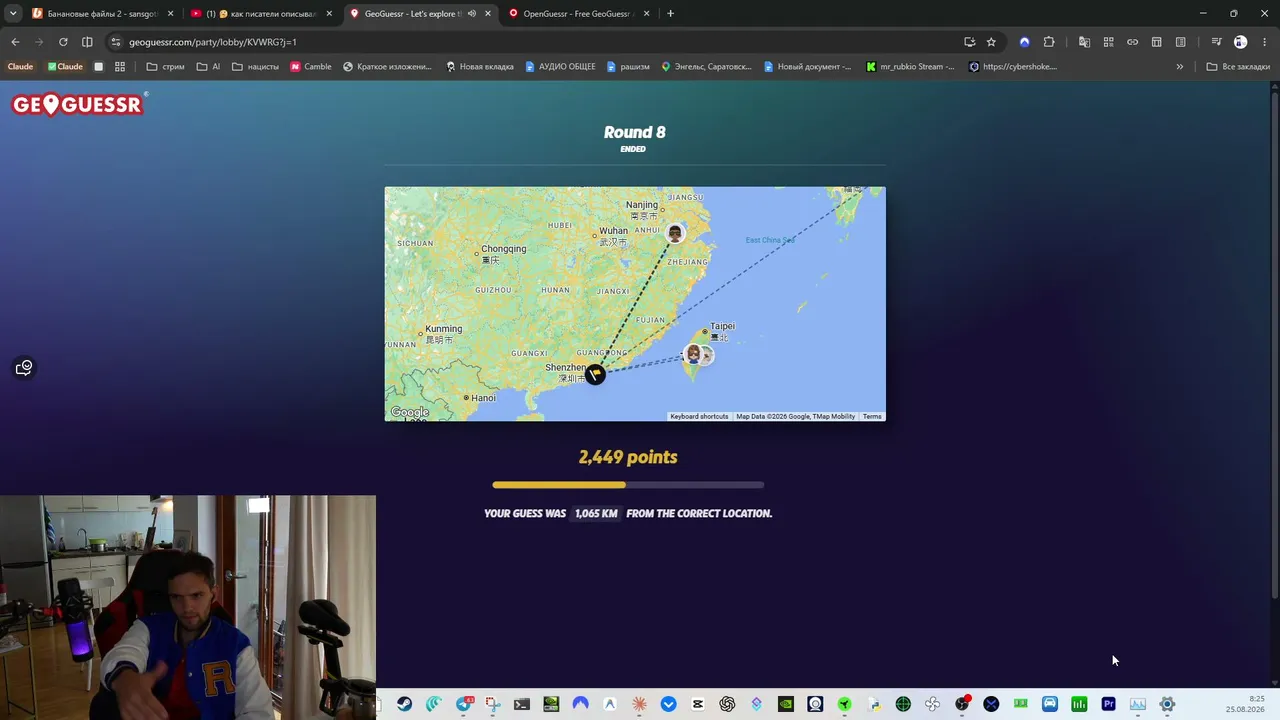This screenshot has height=720, width=1280.
Task: Open the Extensions puzzle menu
Action: tap(1049, 42)
